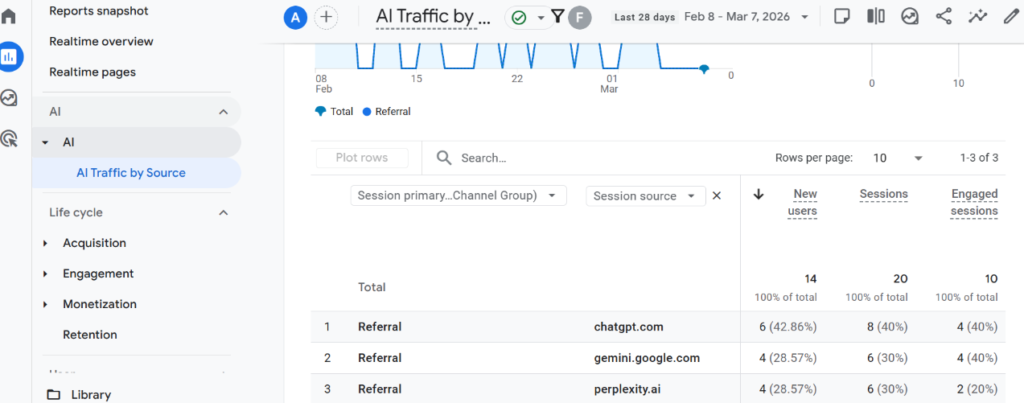Open the compare columns icon
Image resolution: width=1024 pixels, height=403 pixels.
[876, 17]
